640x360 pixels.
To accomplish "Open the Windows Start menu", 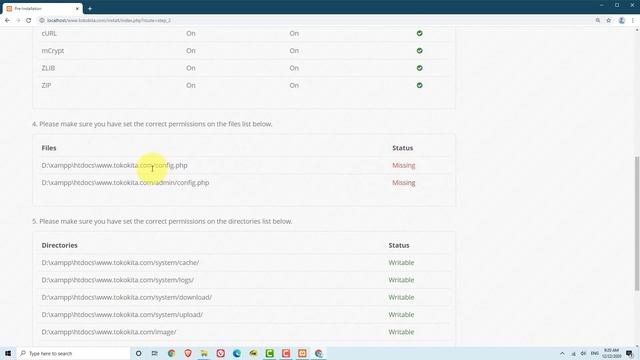I will (x=8, y=353).
